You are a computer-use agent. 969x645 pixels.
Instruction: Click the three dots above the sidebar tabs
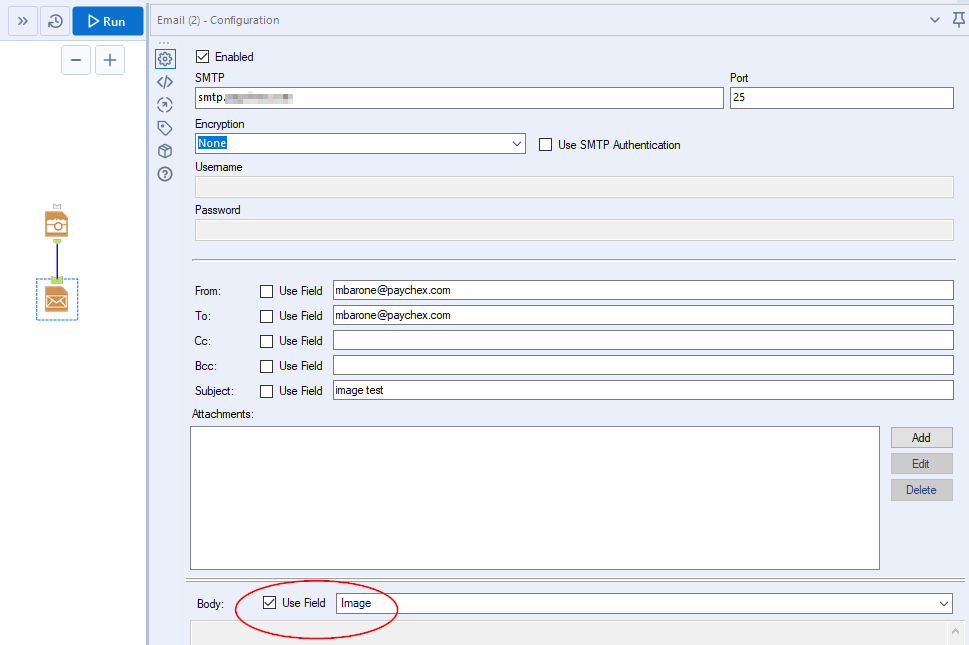pyautogui.click(x=164, y=43)
